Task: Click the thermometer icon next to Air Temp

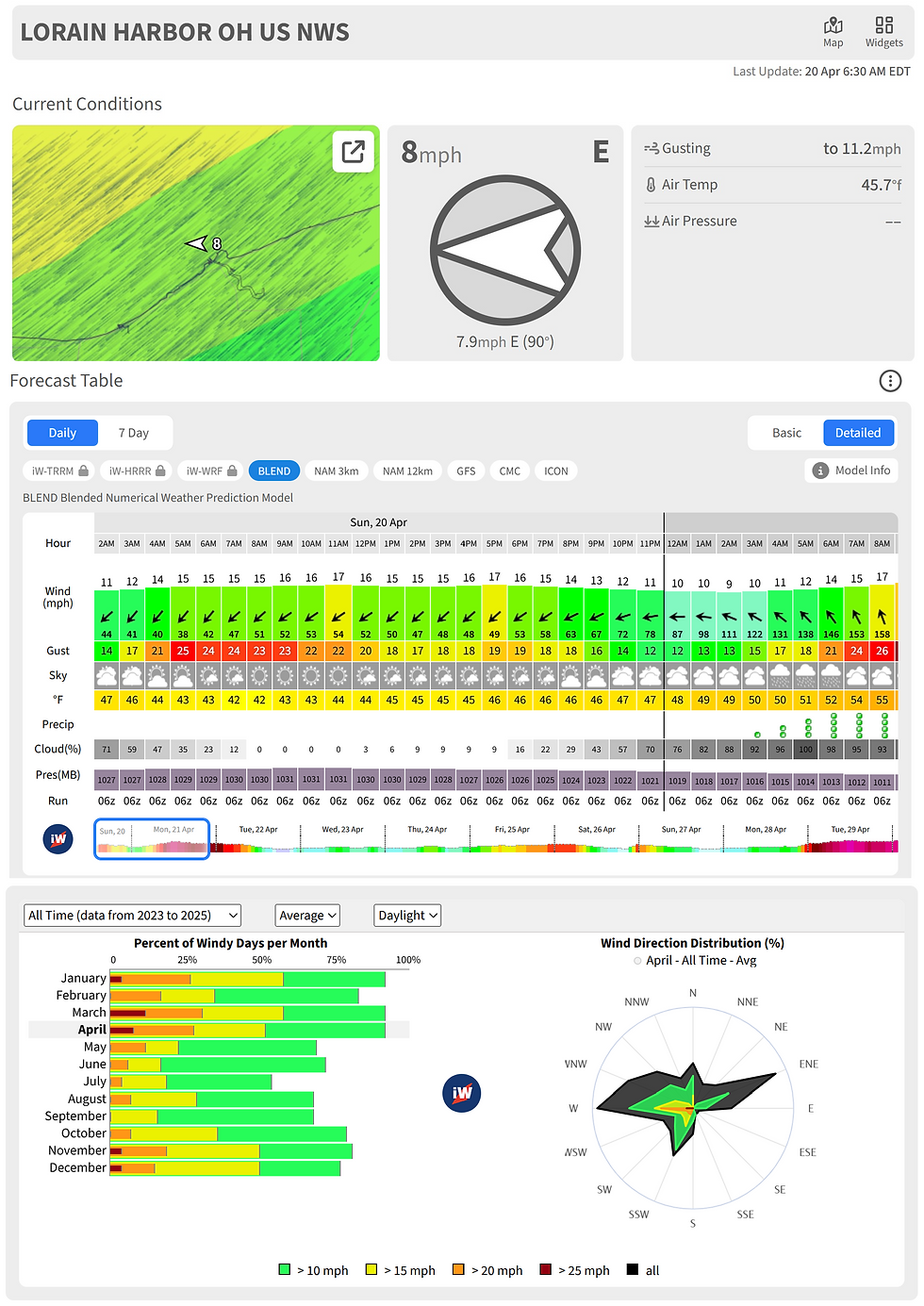Action: [652, 184]
